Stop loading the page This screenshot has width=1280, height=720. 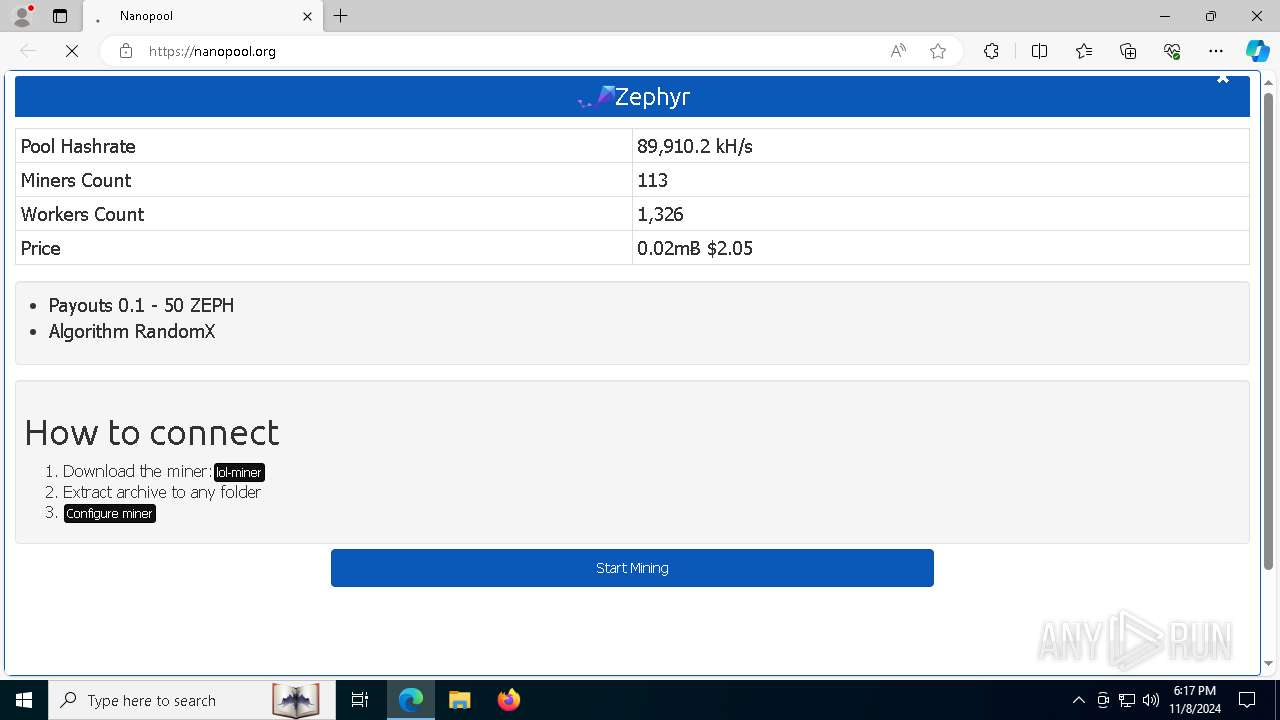[72, 51]
